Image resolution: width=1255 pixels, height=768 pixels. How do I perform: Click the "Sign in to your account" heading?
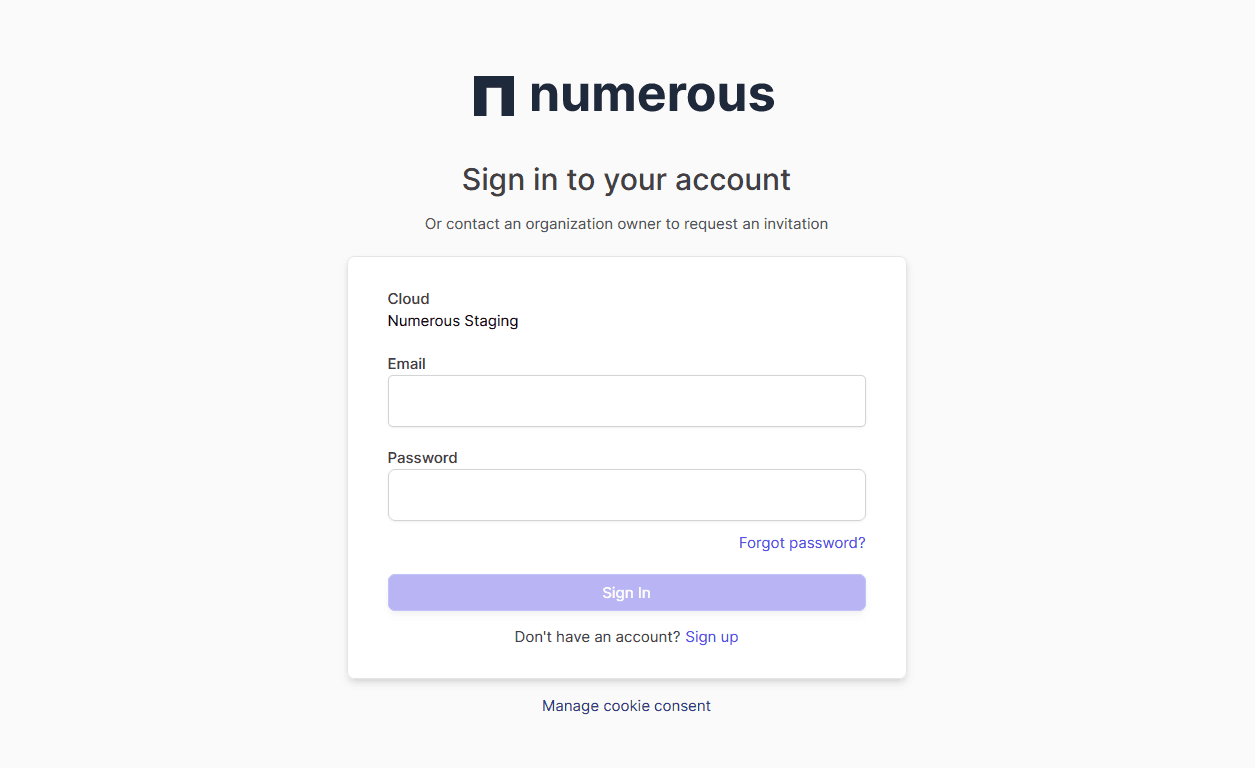[626, 180]
